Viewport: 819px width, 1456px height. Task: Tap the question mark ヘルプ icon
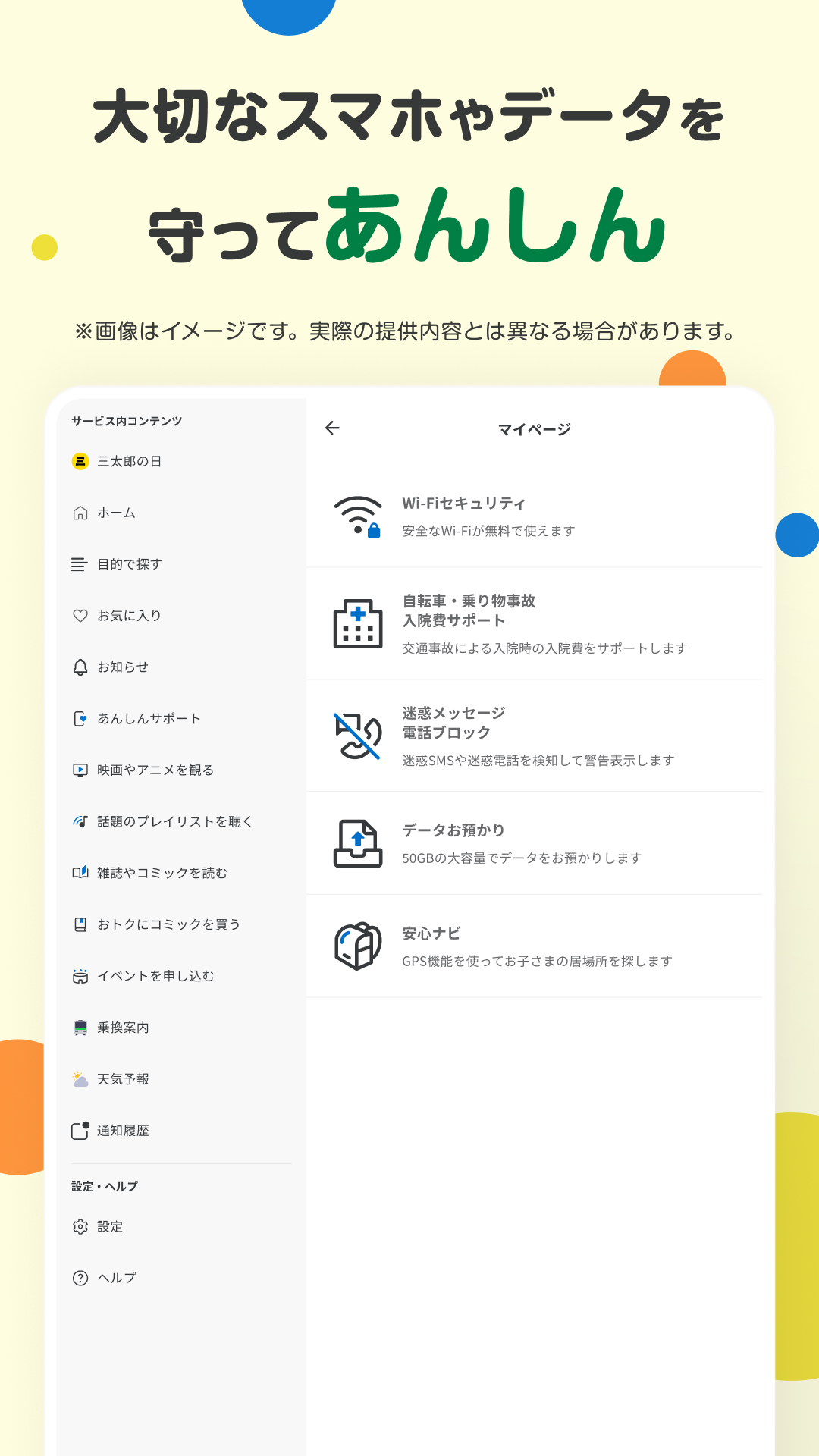80,1278
